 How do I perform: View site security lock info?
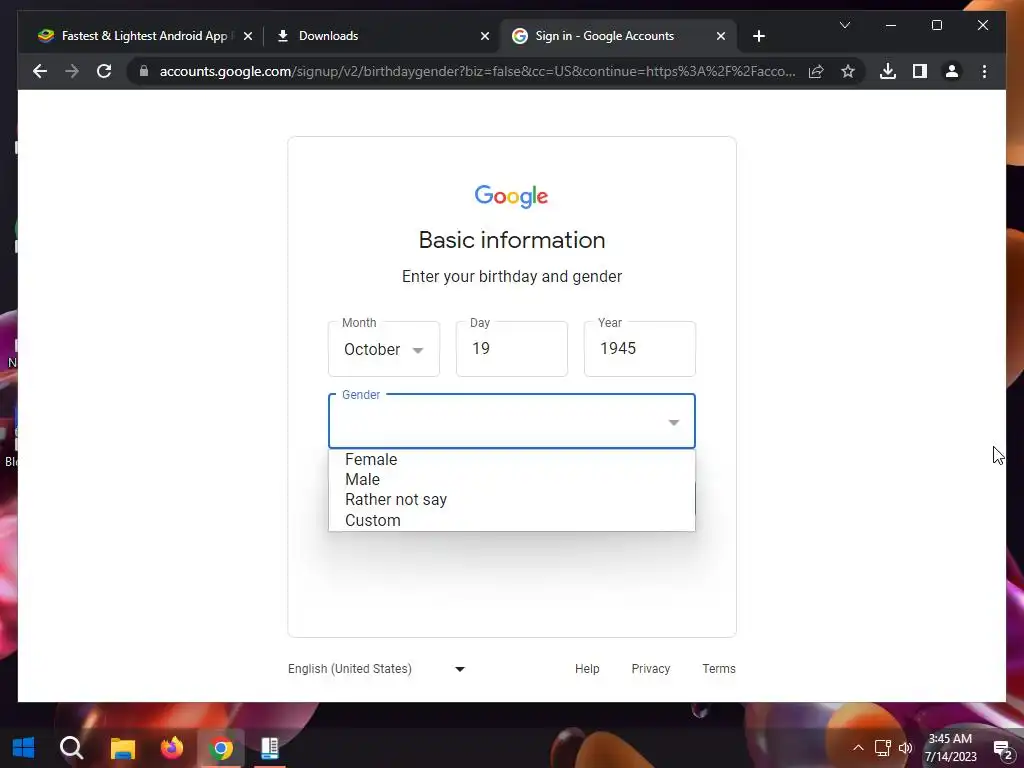144,71
